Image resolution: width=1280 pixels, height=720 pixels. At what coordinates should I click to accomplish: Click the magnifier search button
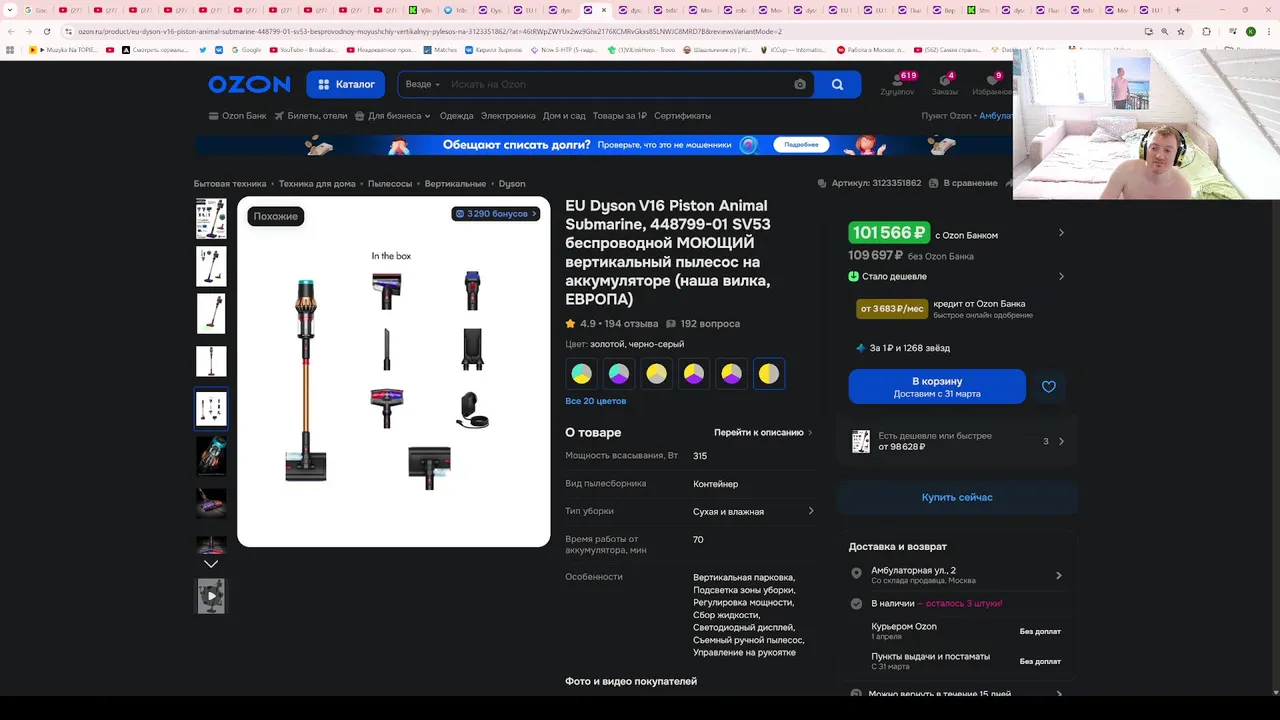click(x=837, y=85)
